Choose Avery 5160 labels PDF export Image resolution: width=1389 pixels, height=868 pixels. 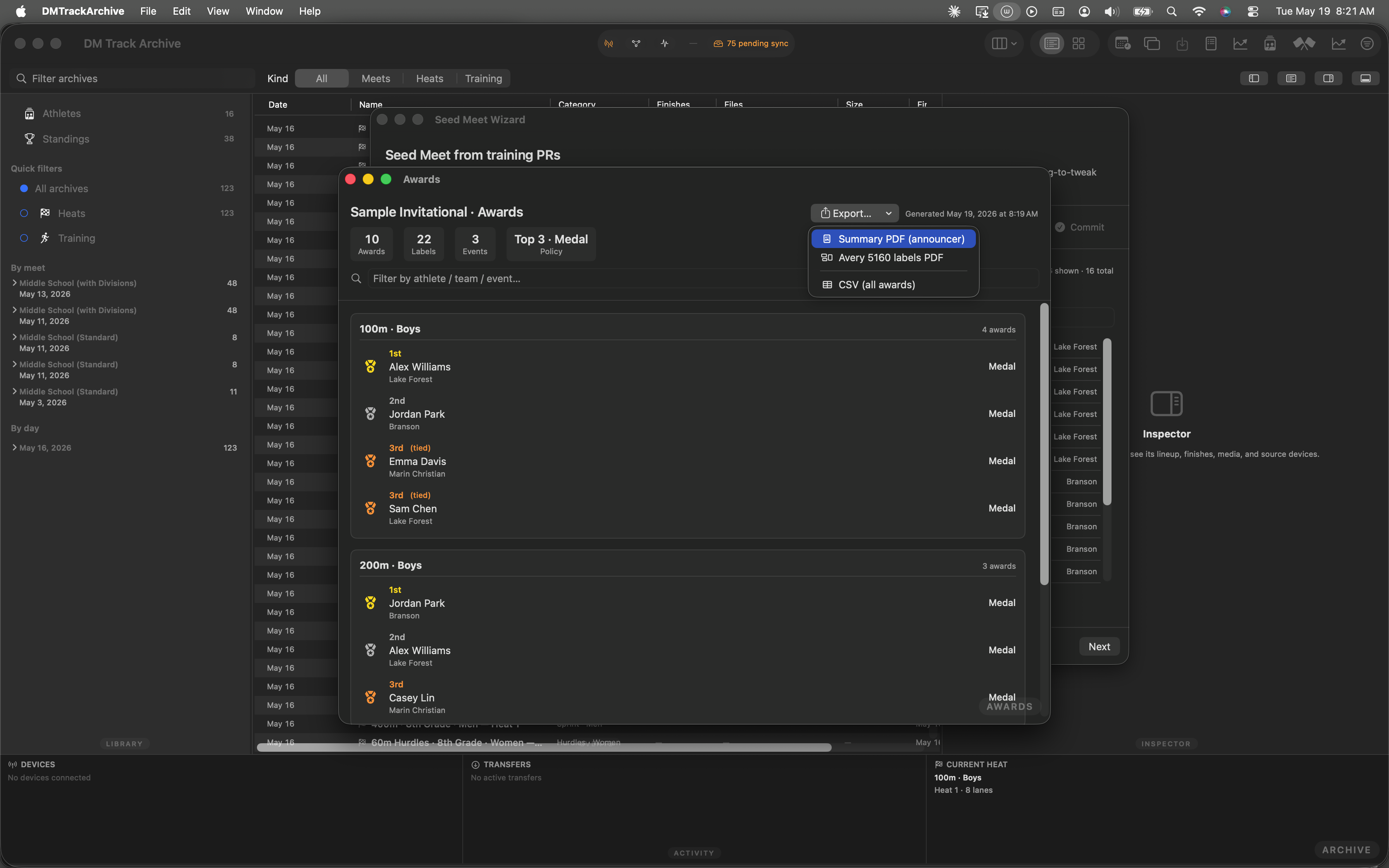coord(893,258)
